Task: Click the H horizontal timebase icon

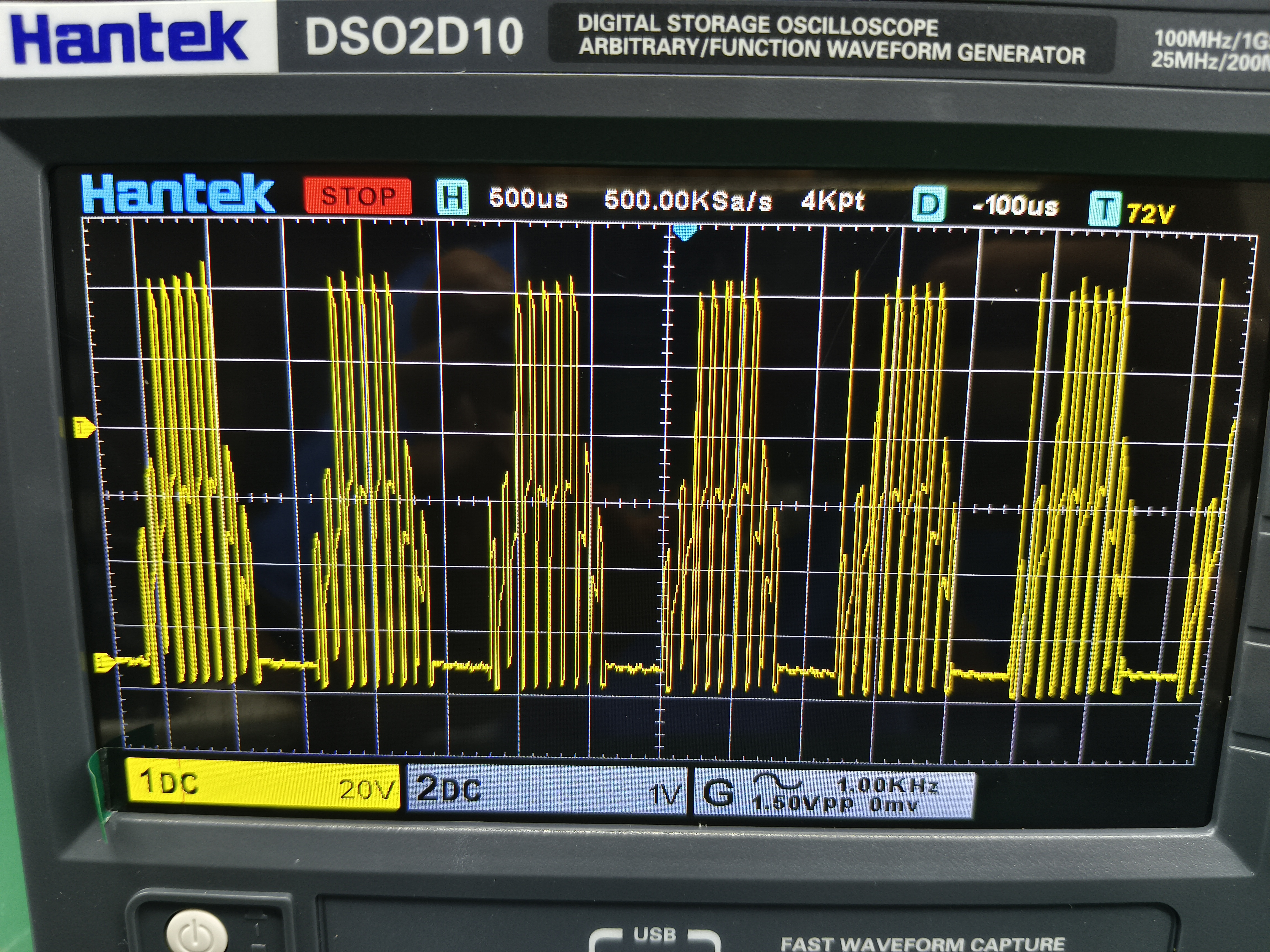Action: click(453, 197)
